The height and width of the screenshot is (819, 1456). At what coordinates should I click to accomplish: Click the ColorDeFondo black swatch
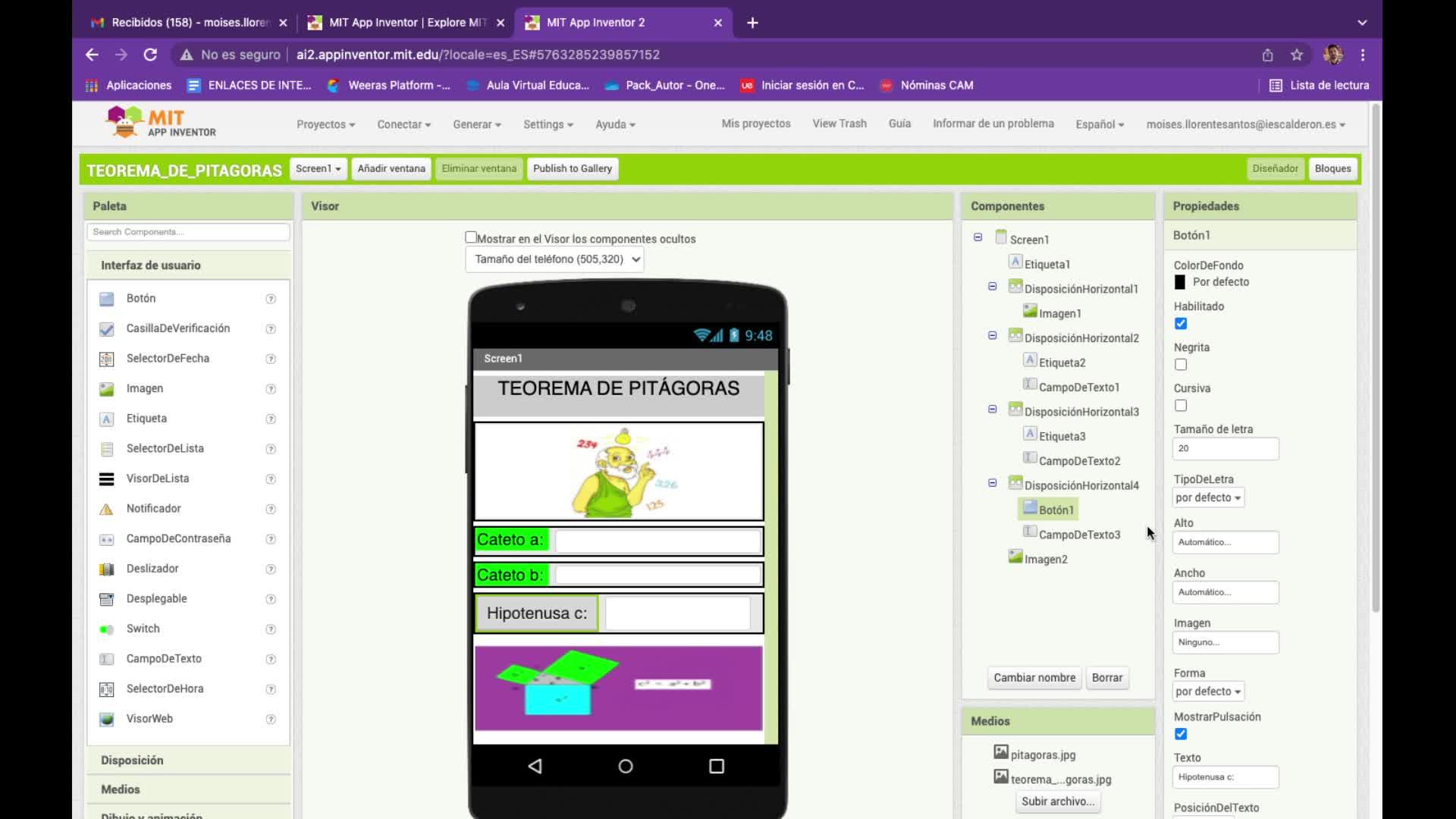[x=1180, y=282]
